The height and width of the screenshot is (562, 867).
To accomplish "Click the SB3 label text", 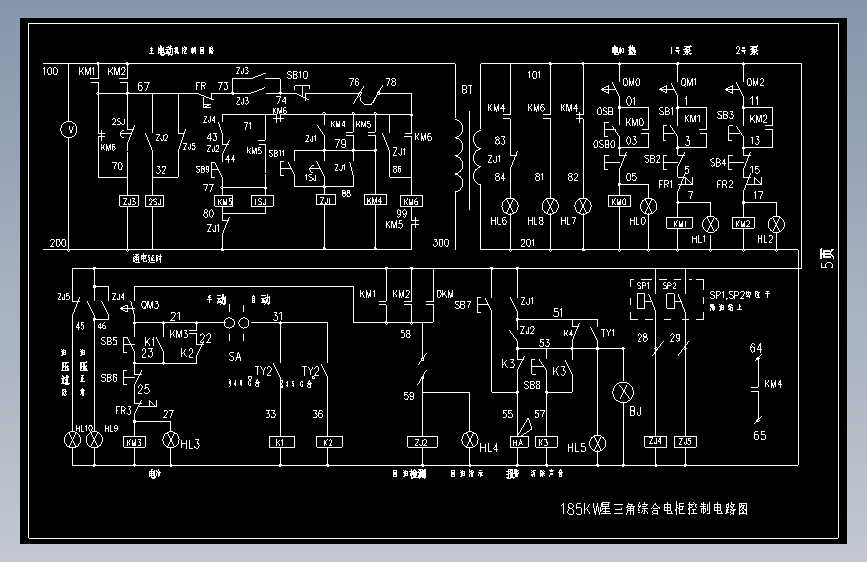I will pos(725,115).
